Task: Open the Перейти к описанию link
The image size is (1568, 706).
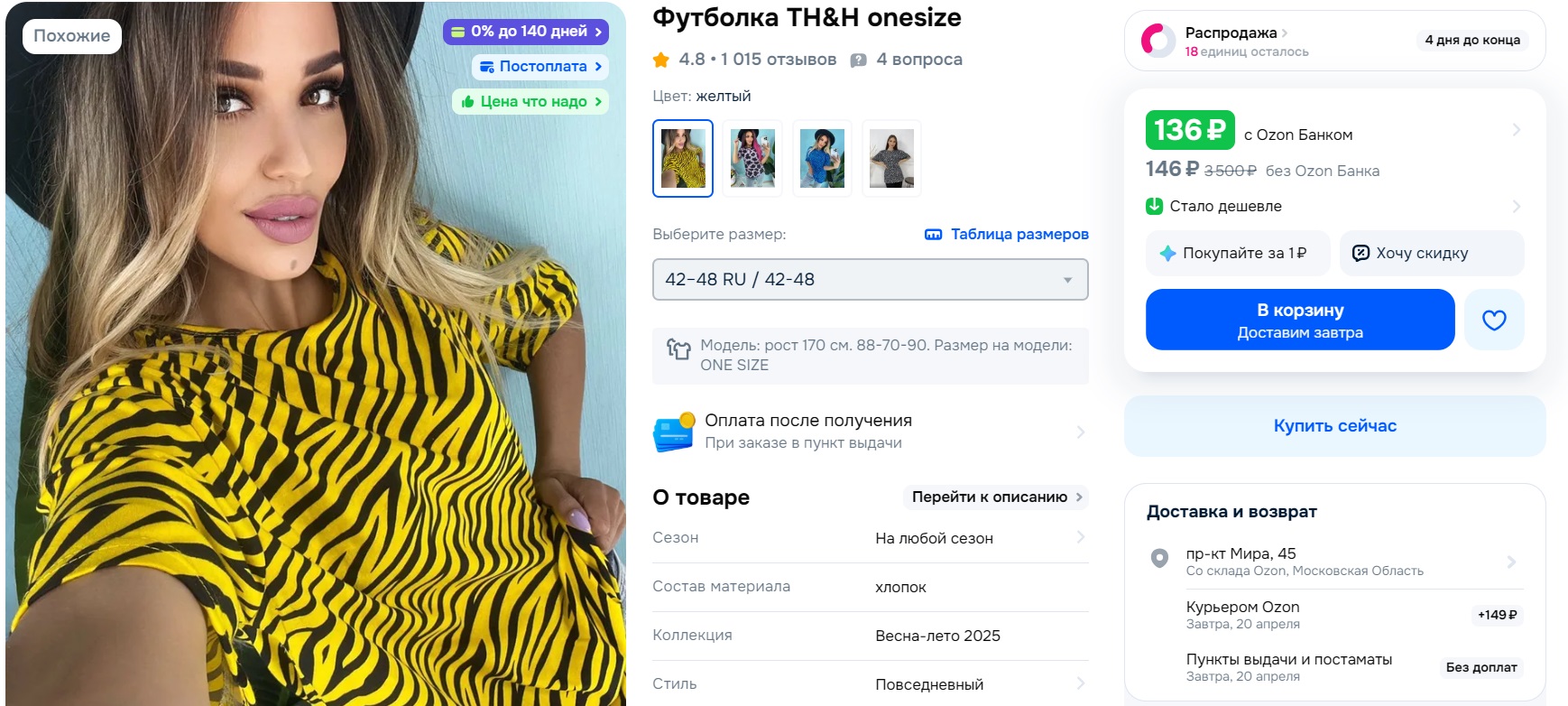Action: tap(996, 497)
